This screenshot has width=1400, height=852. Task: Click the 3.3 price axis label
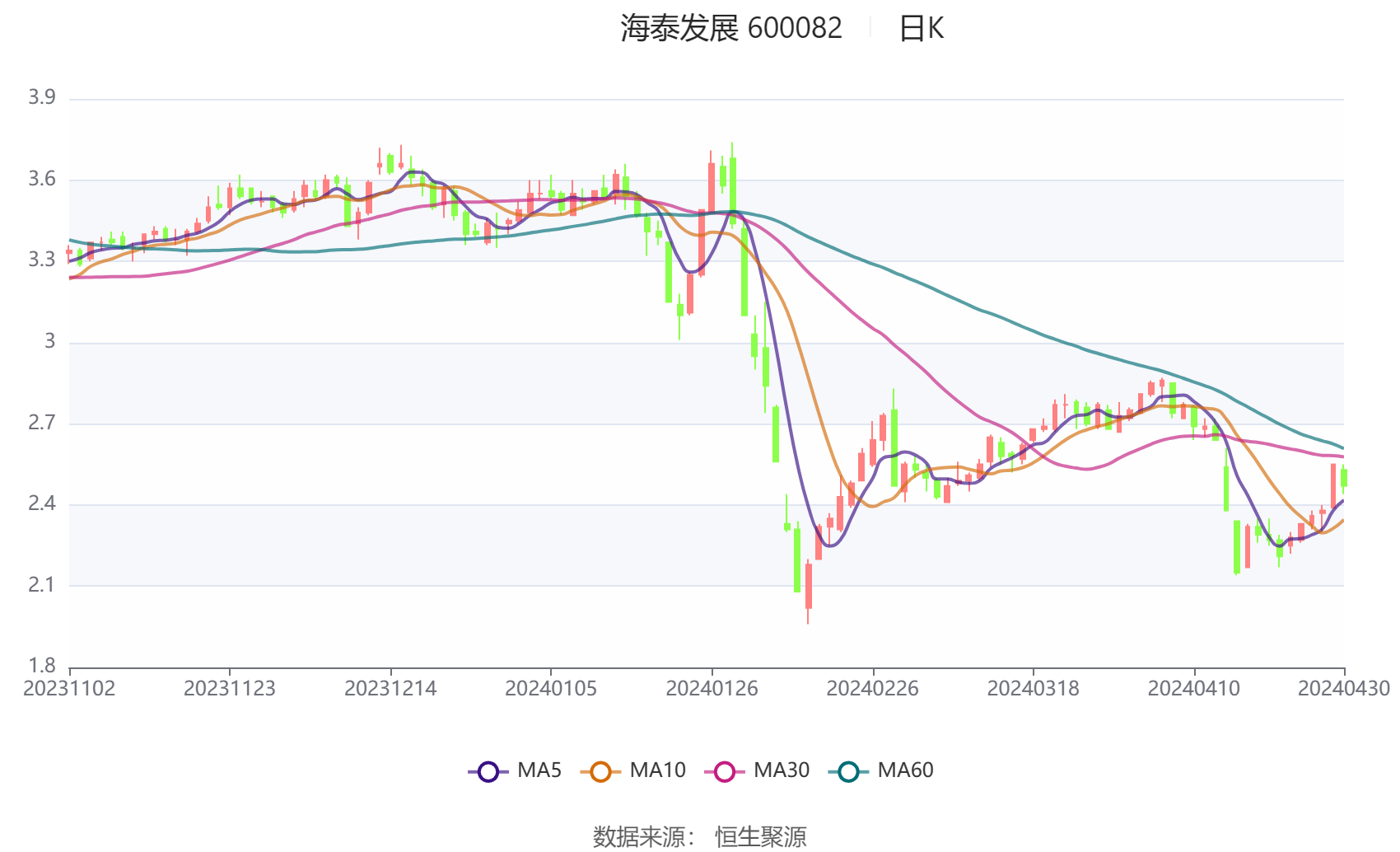[42, 260]
